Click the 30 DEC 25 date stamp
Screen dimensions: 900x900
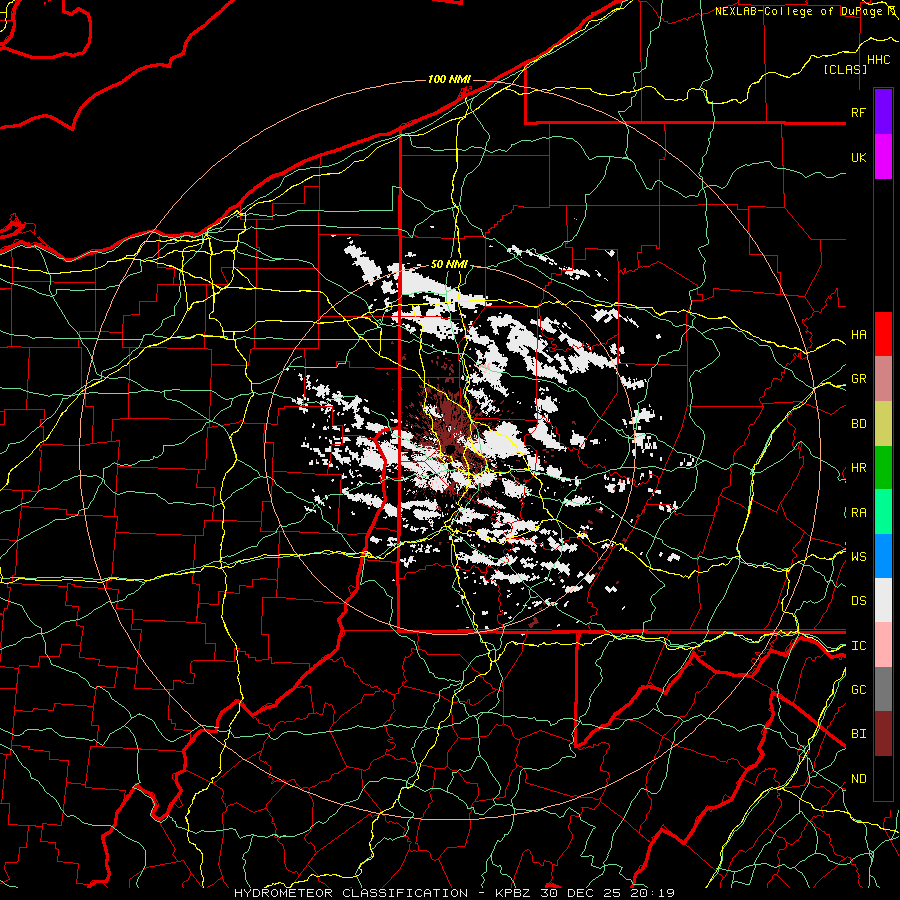[581, 893]
